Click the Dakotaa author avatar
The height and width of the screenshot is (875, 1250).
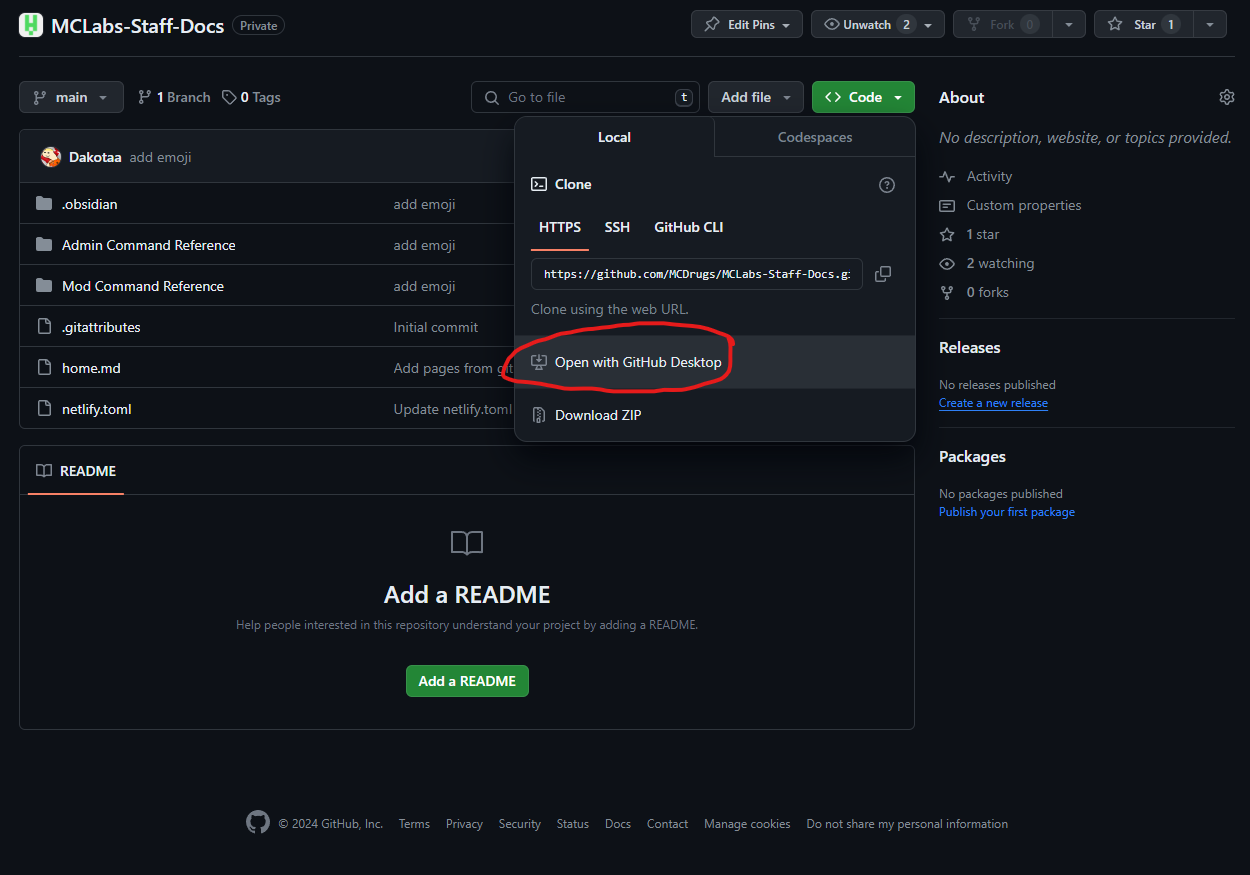pyautogui.click(x=51, y=157)
